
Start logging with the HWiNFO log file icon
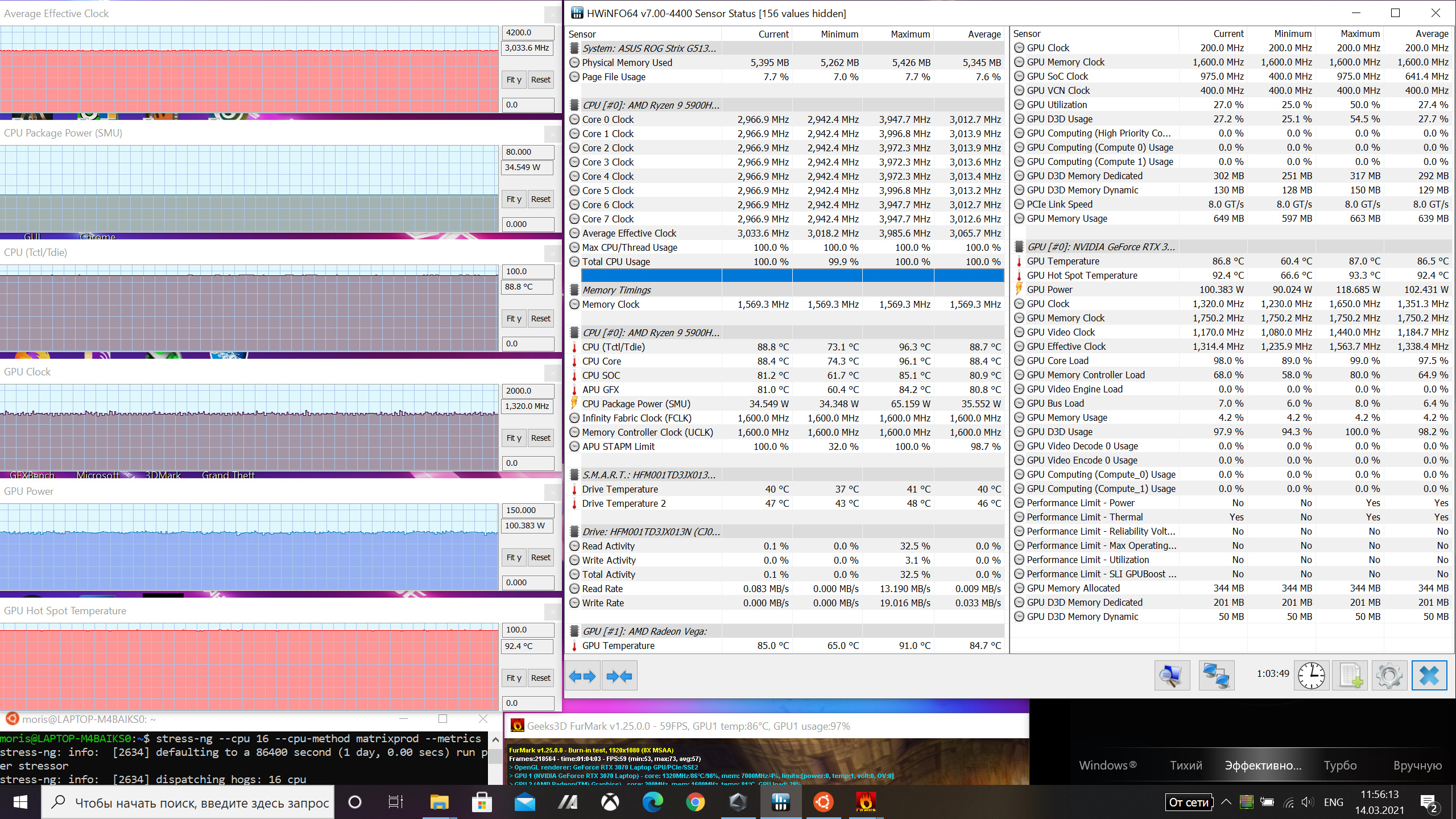pos(1350,676)
